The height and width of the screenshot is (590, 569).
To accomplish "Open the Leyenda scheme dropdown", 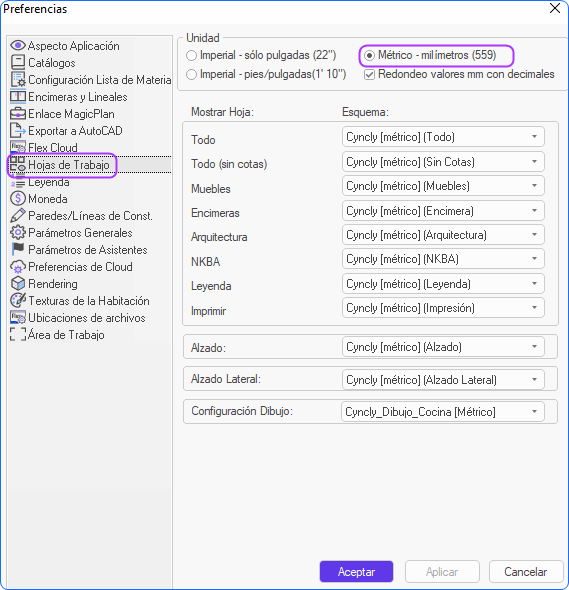I will pos(443,284).
